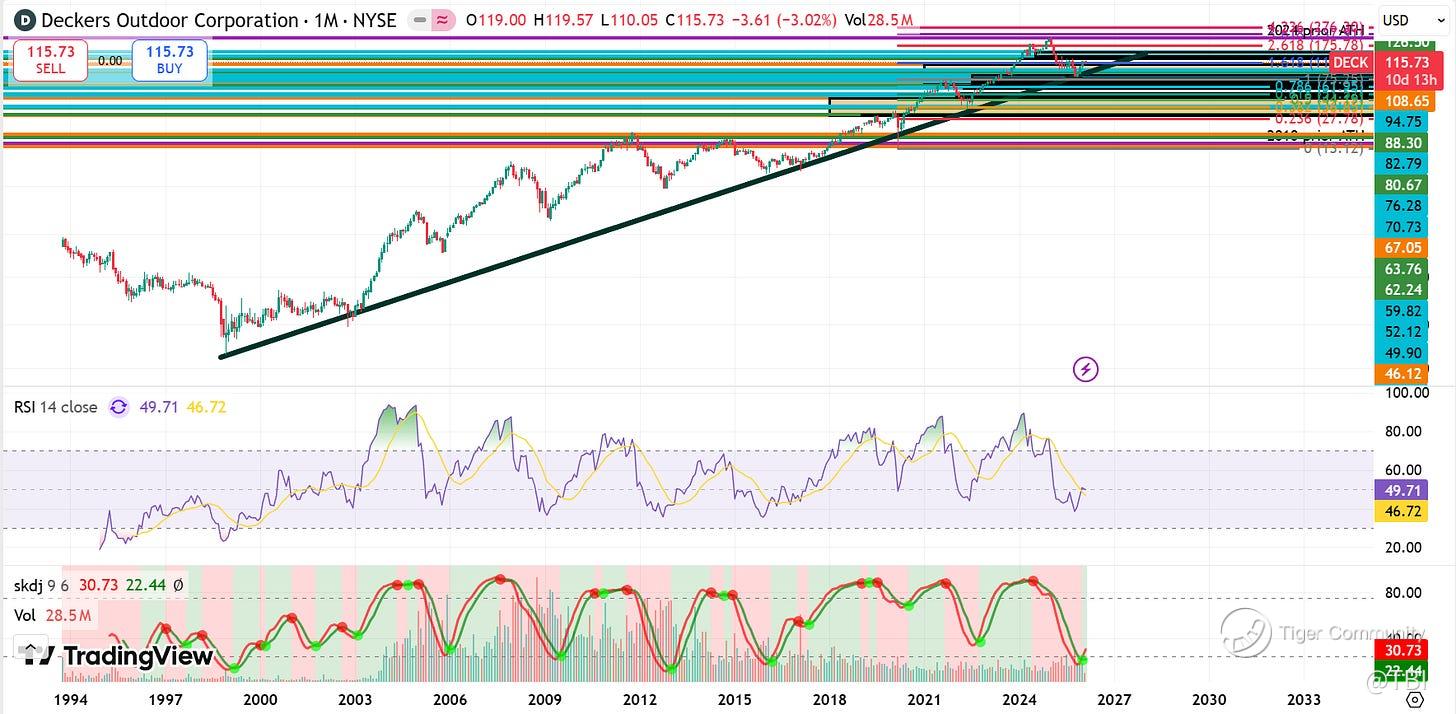Screen dimensions: 1456x714
Task: Click the 2003 label on time axis
Action: tap(354, 700)
